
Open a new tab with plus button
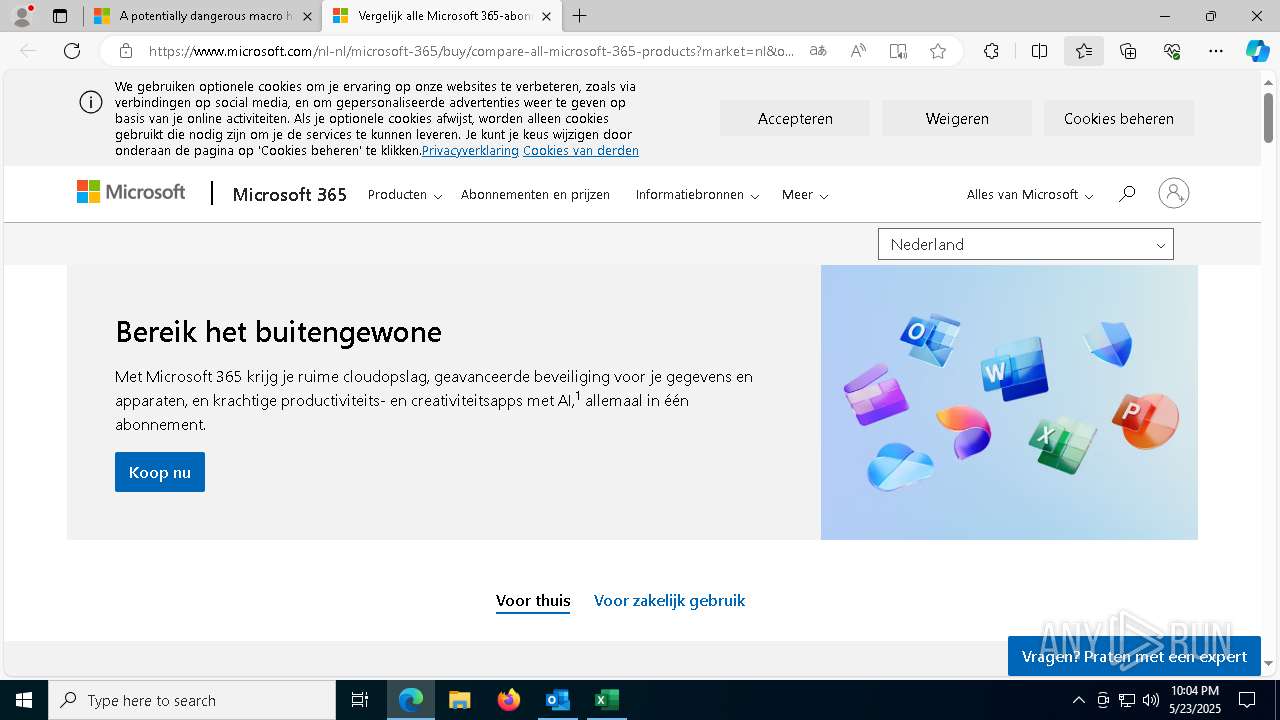tap(579, 16)
